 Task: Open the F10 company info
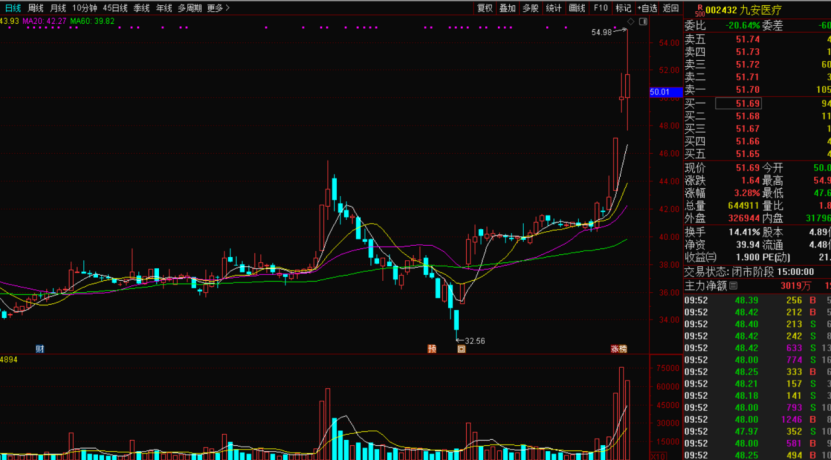(600, 8)
